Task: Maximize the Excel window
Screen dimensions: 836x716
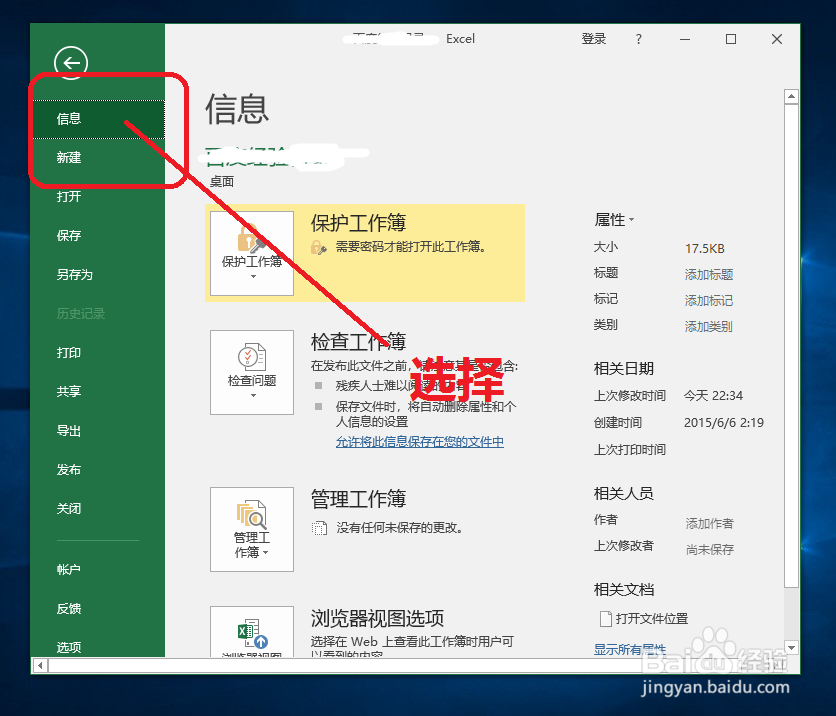Action: point(731,39)
